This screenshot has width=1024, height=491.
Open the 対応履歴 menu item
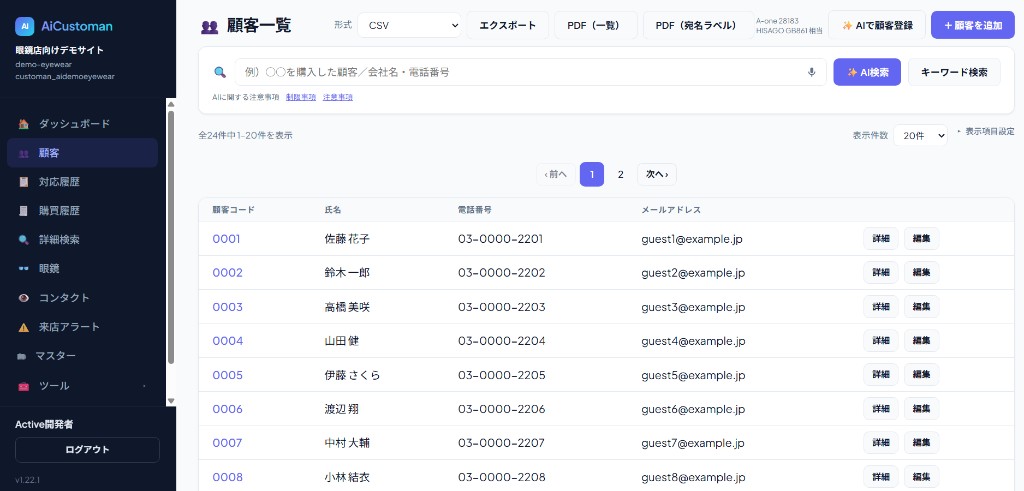click(x=82, y=182)
